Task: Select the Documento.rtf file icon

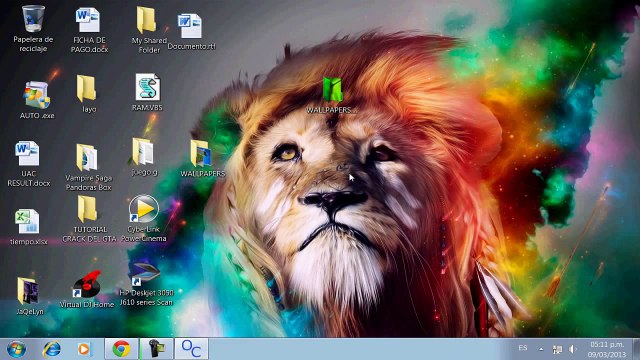Action: (x=189, y=26)
